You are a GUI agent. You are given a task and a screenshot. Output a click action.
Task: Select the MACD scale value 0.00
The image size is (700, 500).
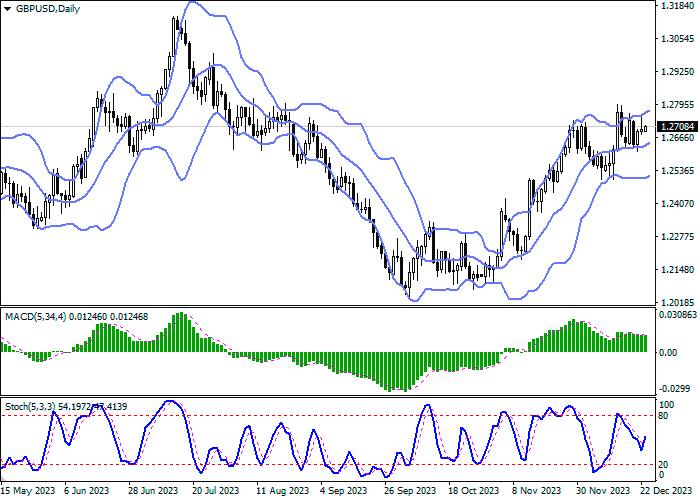(x=668, y=353)
